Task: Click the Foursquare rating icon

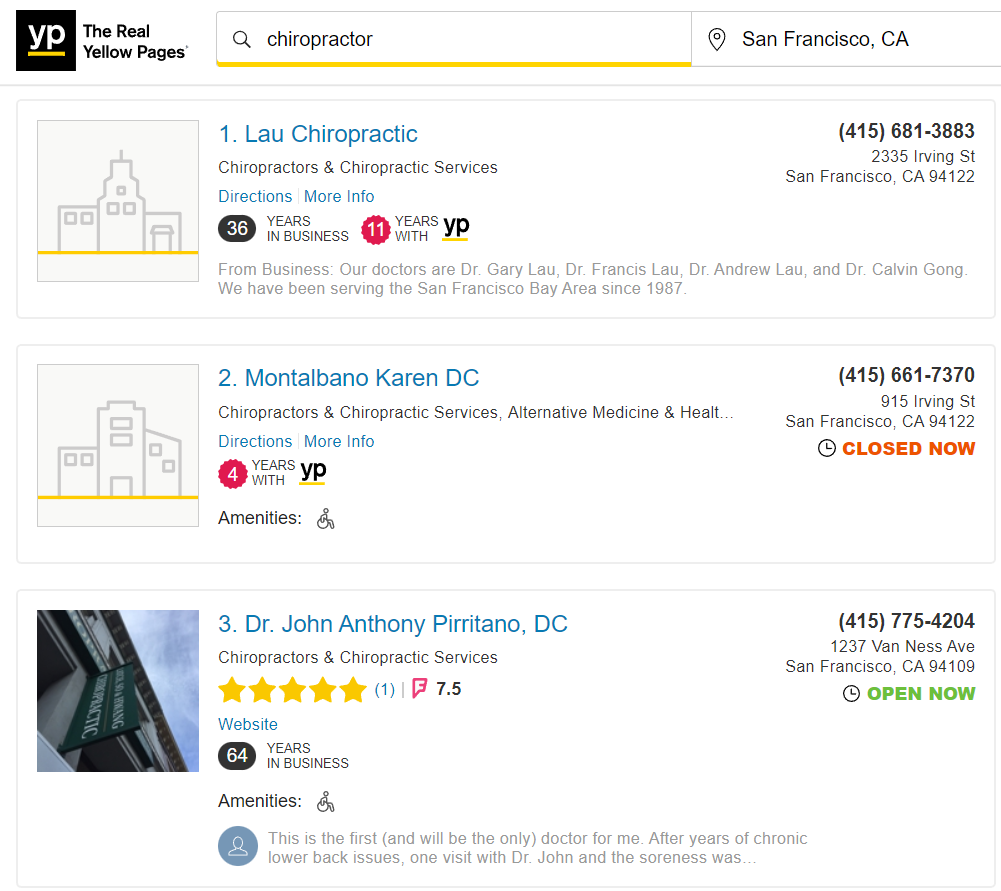Action: [419, 689]
